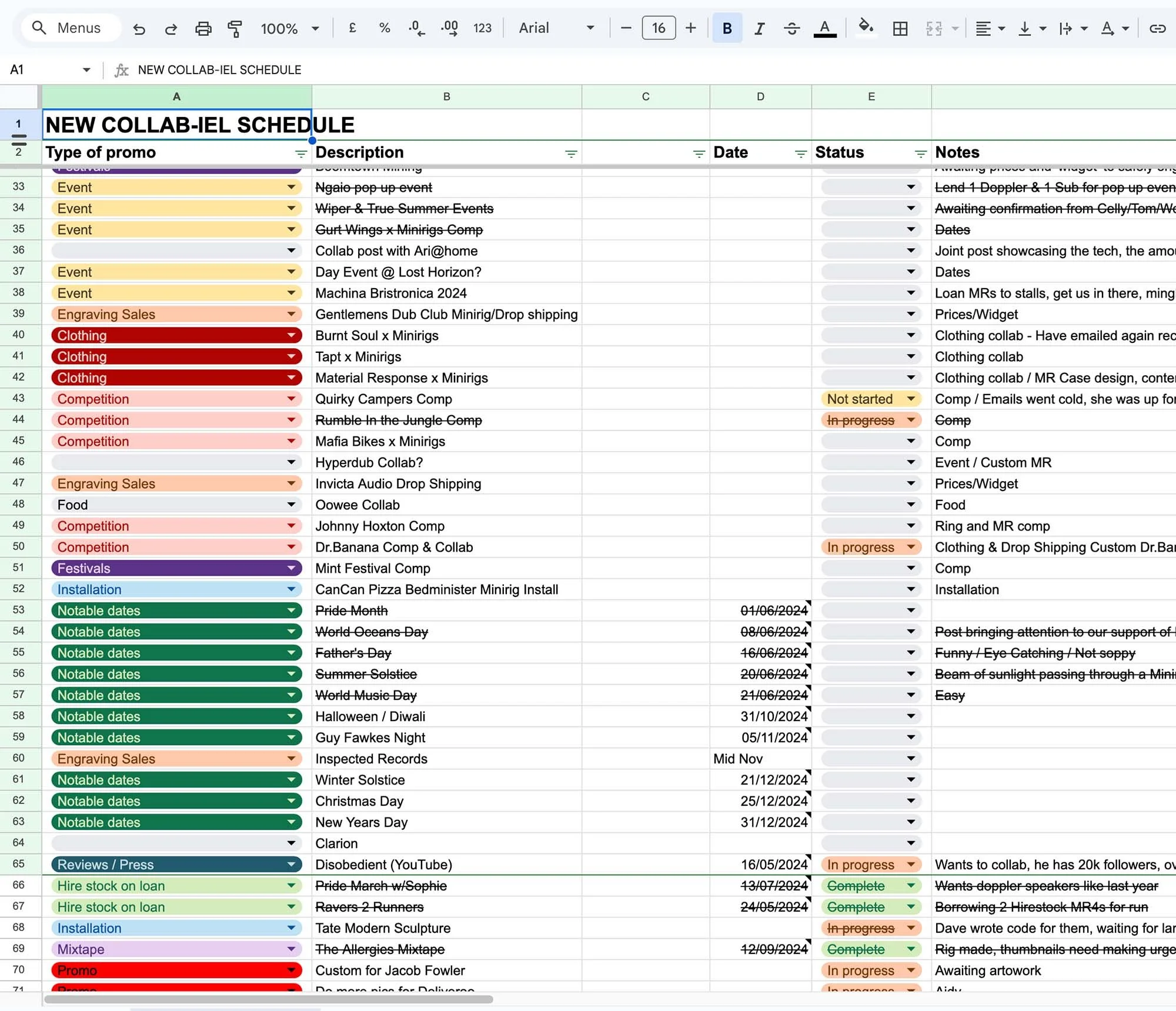Toggle filter on Status column header
Screen dimensions: 1176x1011
point(920,154)
